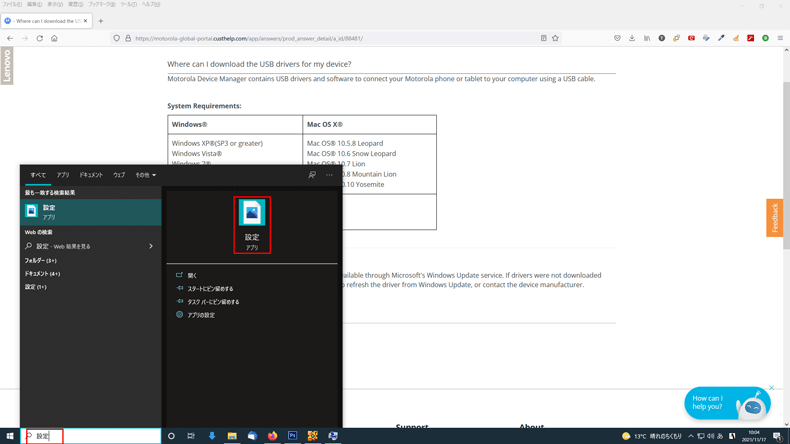
Task: Click the Windows Start button
Action: 10,436
